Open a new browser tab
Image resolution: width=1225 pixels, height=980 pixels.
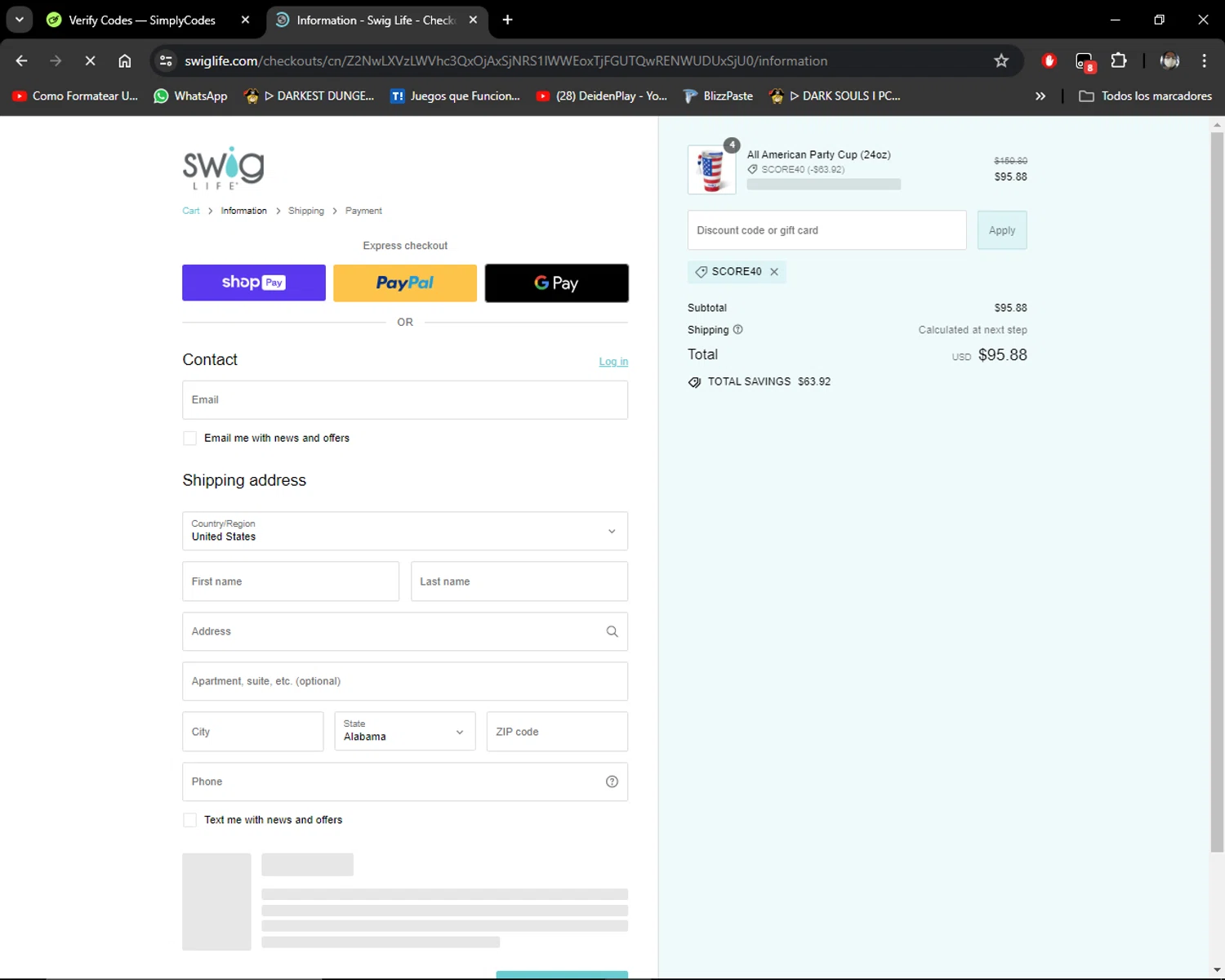pyautogui.click(x=507, y=20)
